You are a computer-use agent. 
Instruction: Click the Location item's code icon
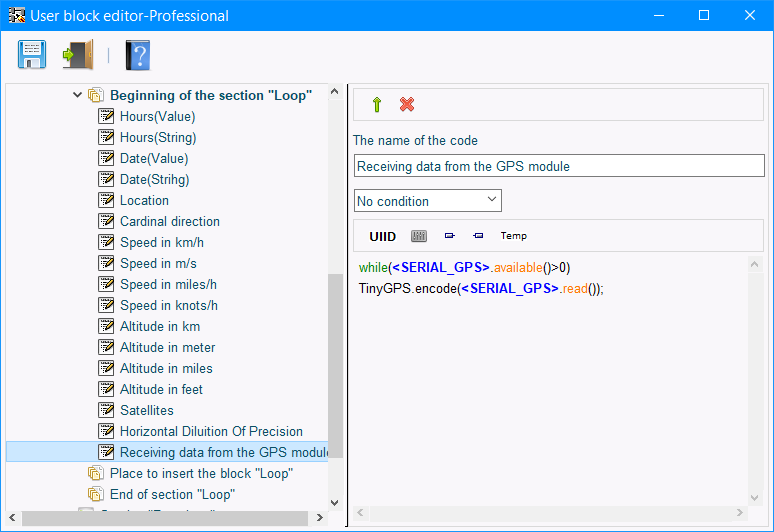(106, 200)
